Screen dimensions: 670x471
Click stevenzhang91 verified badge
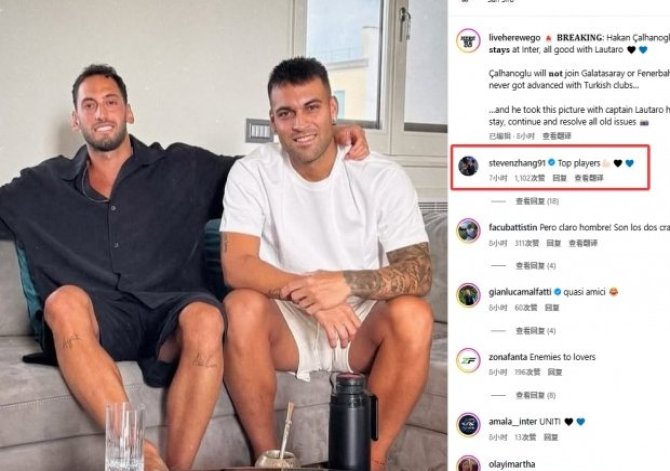pos(551,163)
